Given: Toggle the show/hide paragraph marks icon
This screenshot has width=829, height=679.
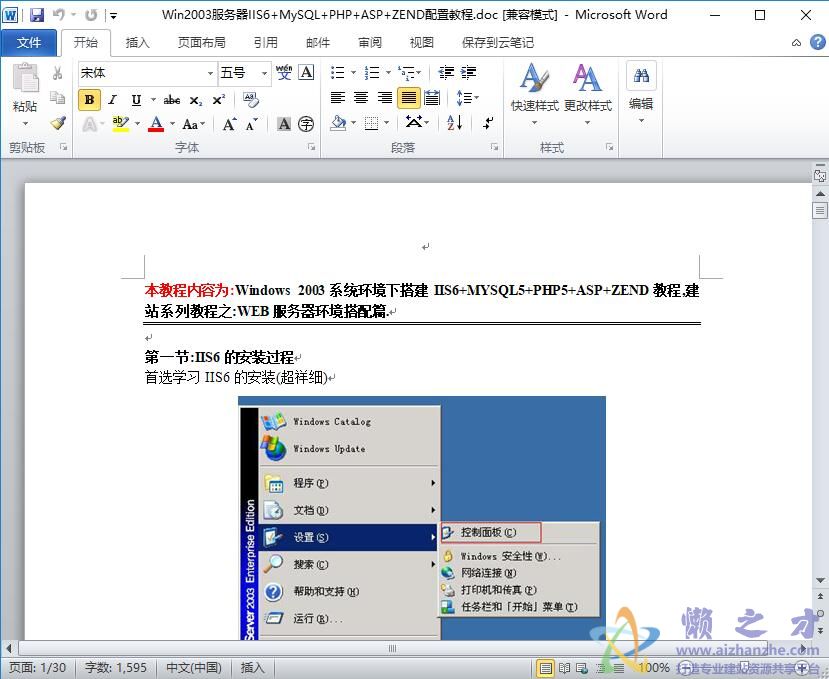Looking at the screenshot, I should [x=489, y=122].
